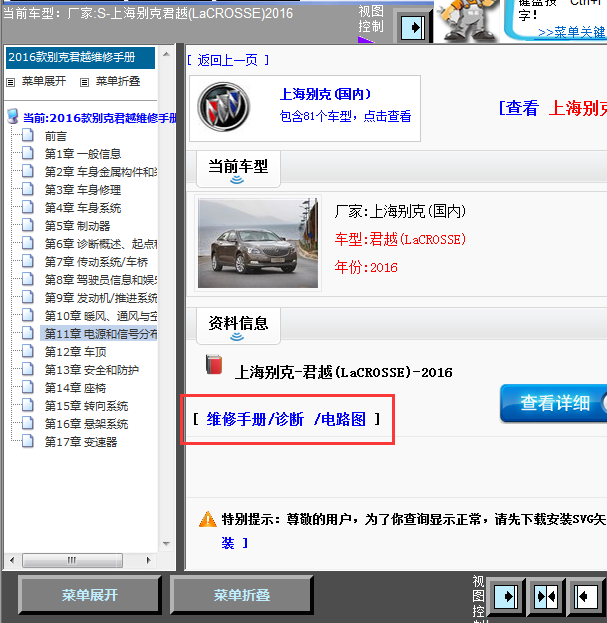
Task: Open 第2章 车身金属构件 tree item
Action: point(101,172)
